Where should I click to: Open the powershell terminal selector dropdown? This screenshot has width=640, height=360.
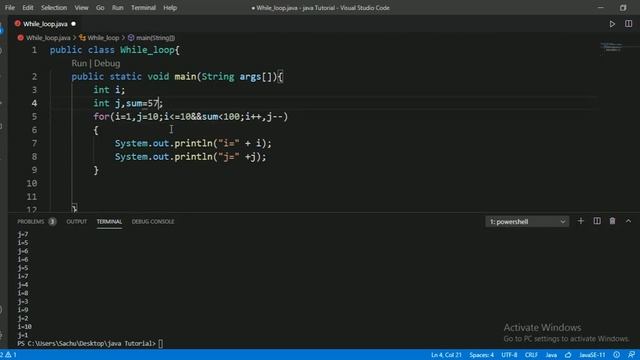(x=527, y=222)
